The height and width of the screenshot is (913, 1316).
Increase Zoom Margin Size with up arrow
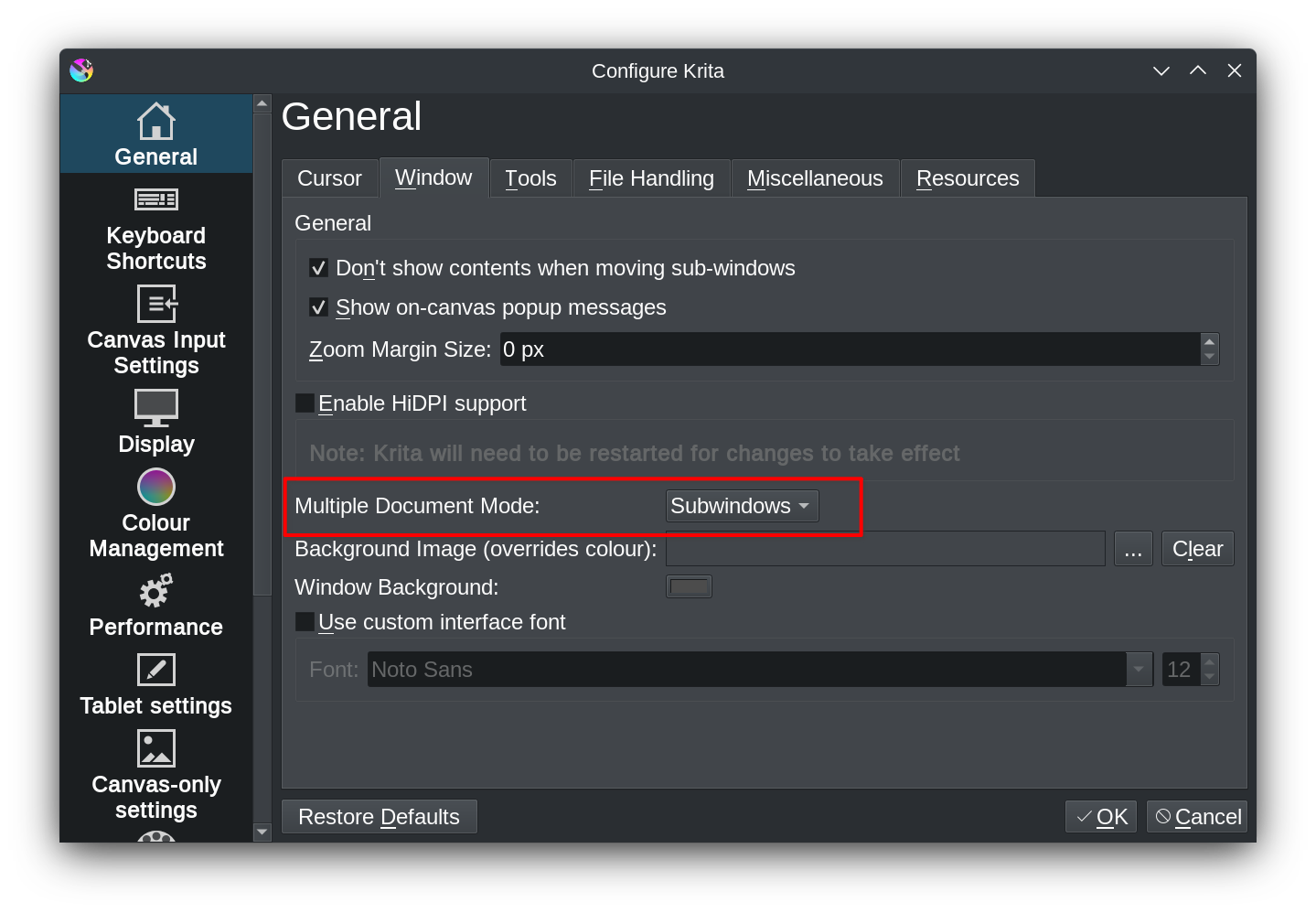[x=1210, y=341]
